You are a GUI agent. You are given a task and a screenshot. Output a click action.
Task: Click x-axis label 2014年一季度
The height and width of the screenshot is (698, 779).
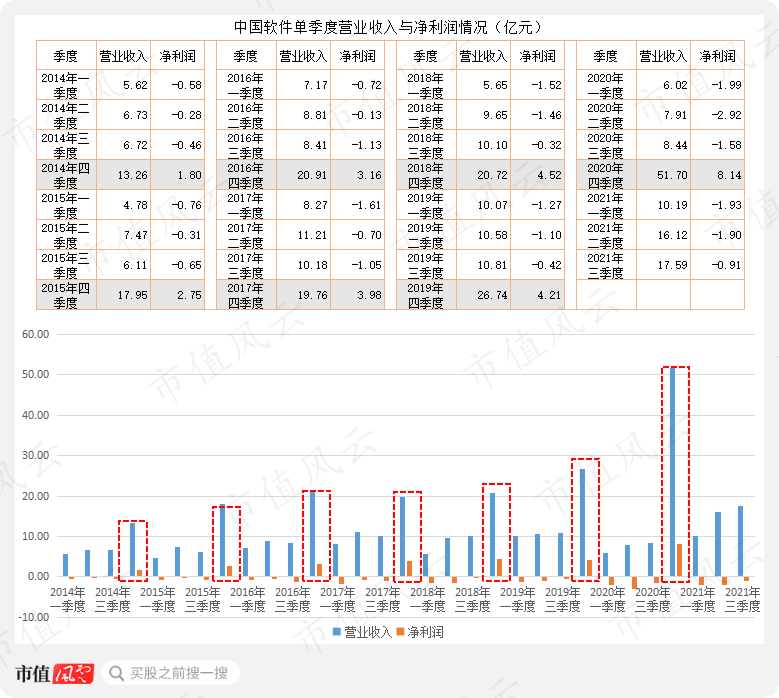point(68,599)
